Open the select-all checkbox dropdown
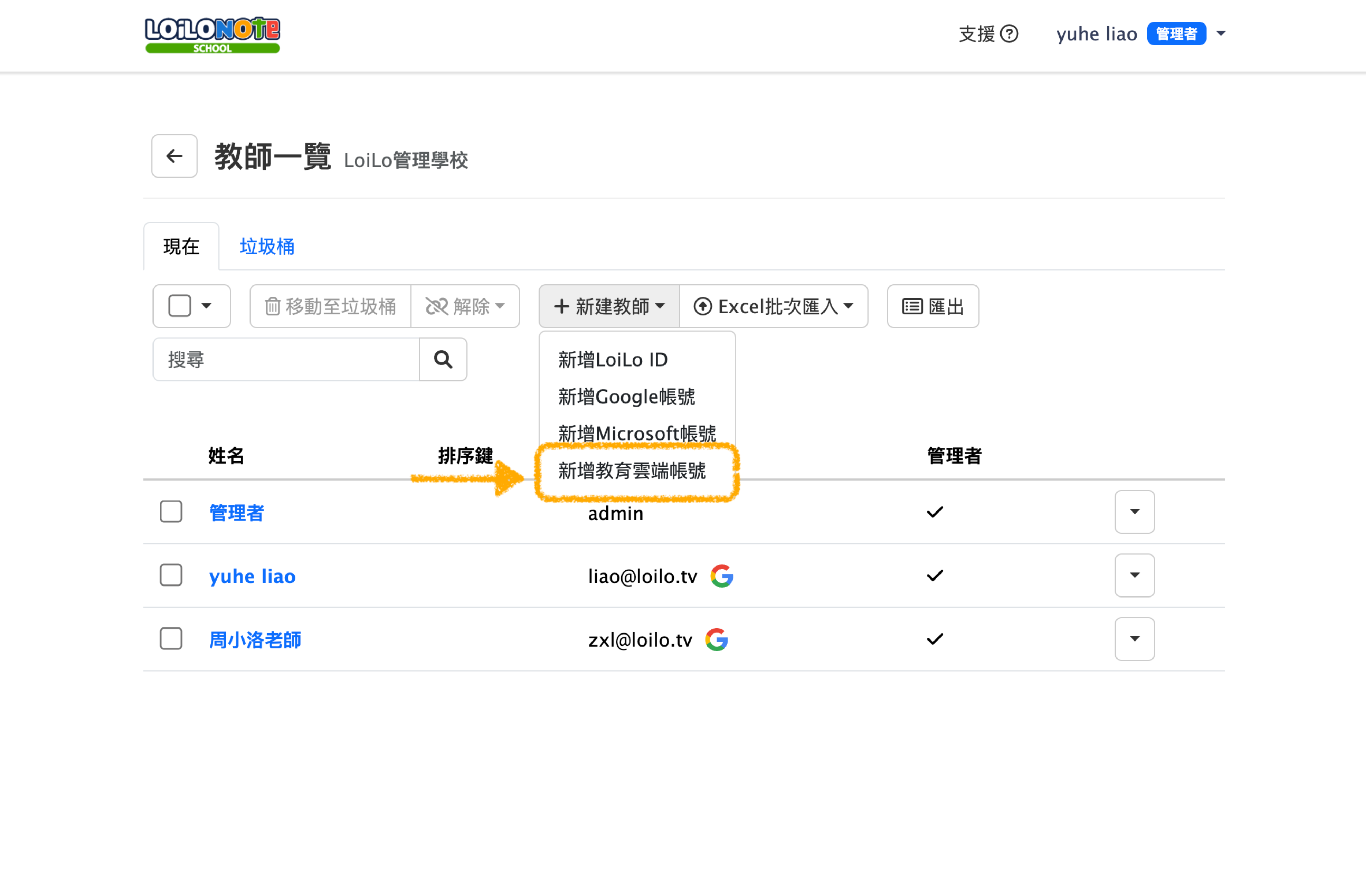Screen dimensions: 1367x896 coord(206,306)
